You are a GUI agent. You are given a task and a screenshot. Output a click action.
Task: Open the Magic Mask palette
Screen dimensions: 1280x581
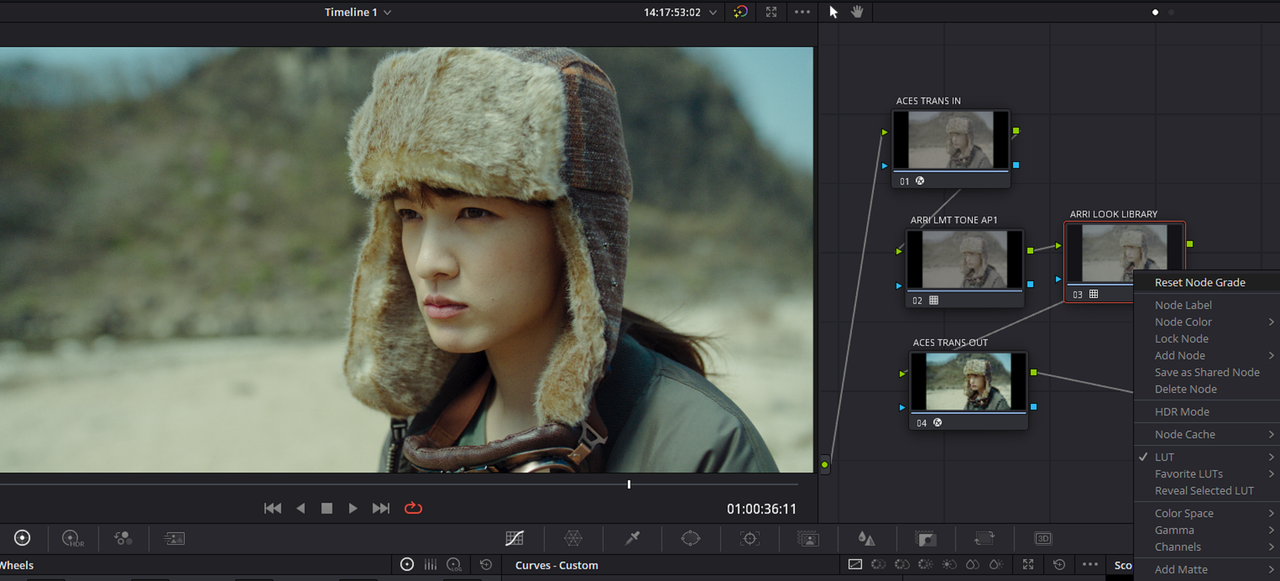pyautogui.click(x=808, y=538)
